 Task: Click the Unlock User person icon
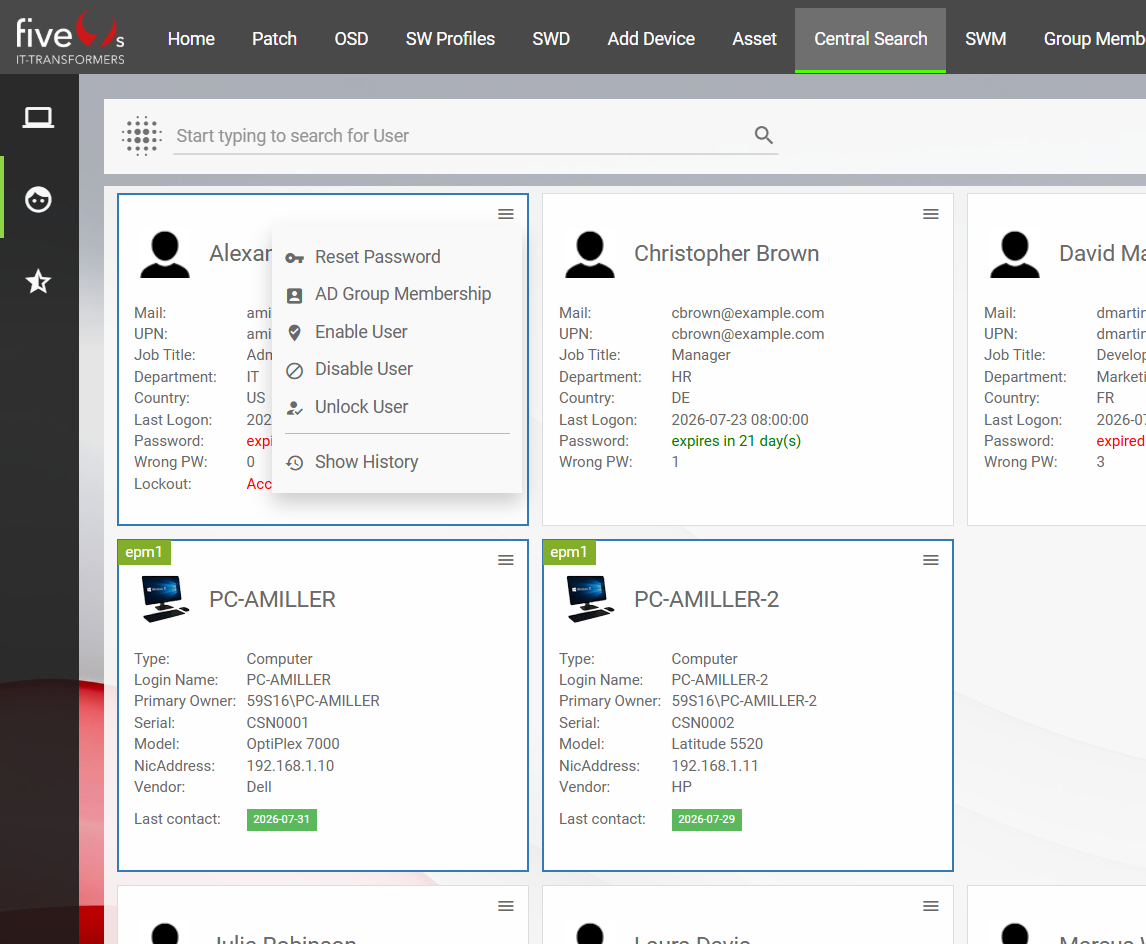coord(295,408)
